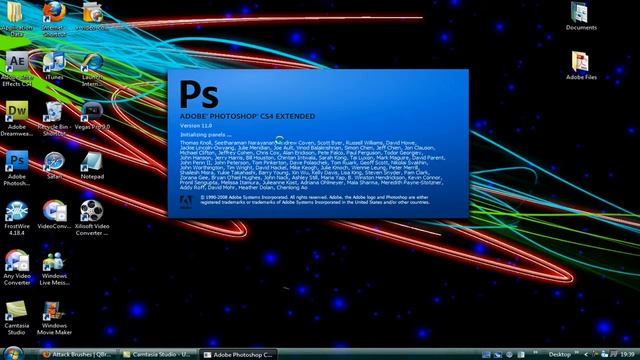Viewport: 640px width, 360px height.
Task: Click the Ps logo on splash screen
Action: tap(199, 95)
